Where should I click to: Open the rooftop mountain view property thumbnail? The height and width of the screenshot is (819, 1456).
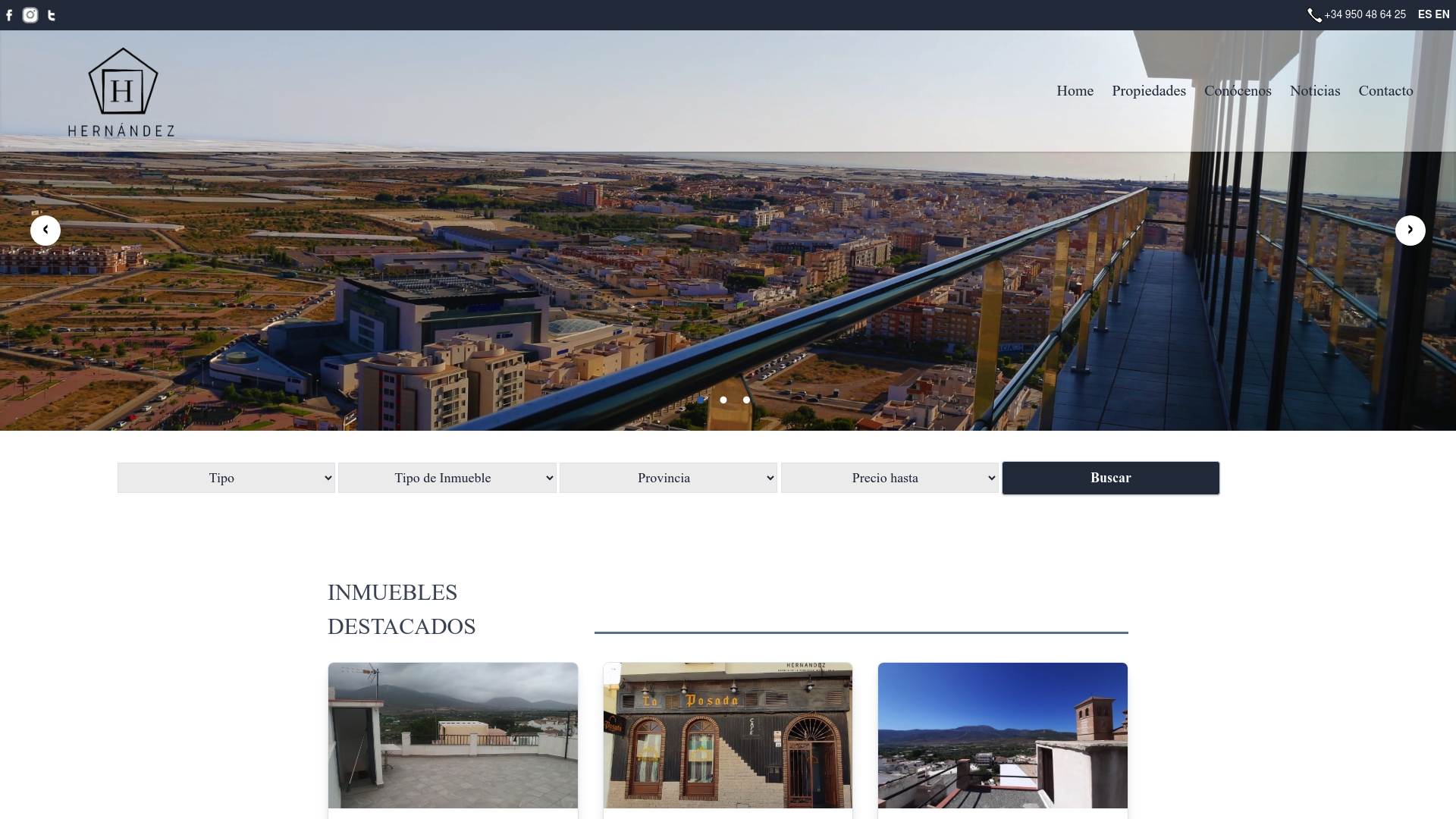pyautogui.click(x=1003, y=736)
